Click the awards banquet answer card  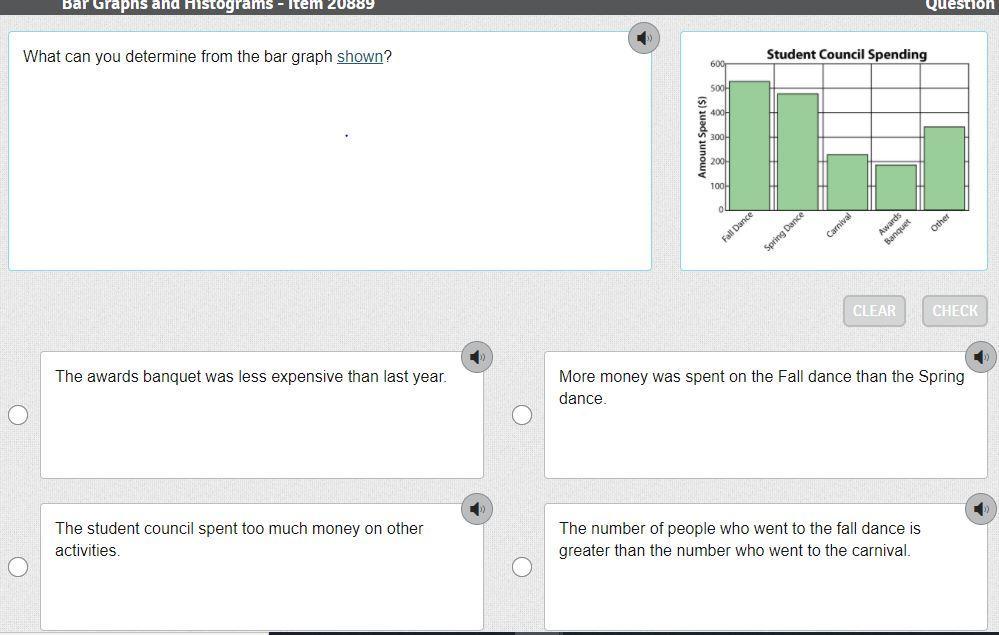(x=262, y=415)
